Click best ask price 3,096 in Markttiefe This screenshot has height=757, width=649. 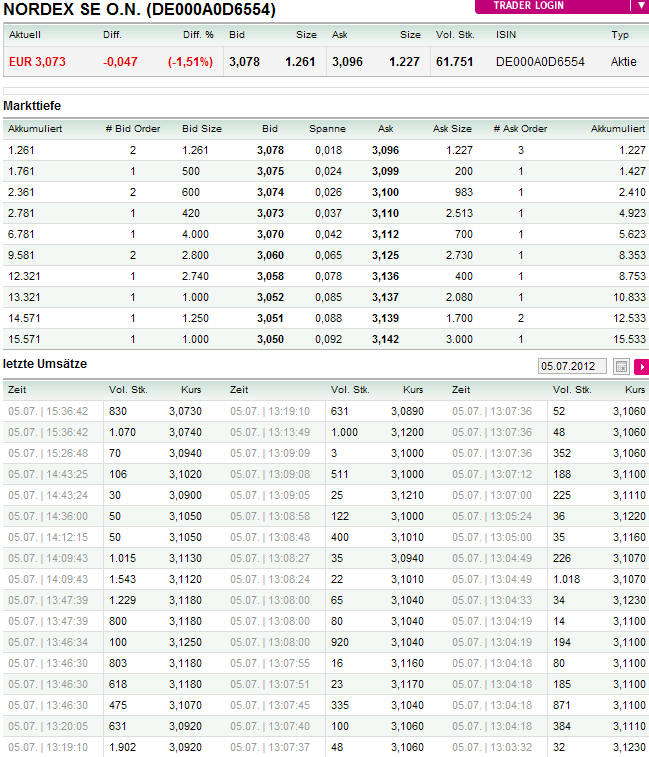pos(385,150)
